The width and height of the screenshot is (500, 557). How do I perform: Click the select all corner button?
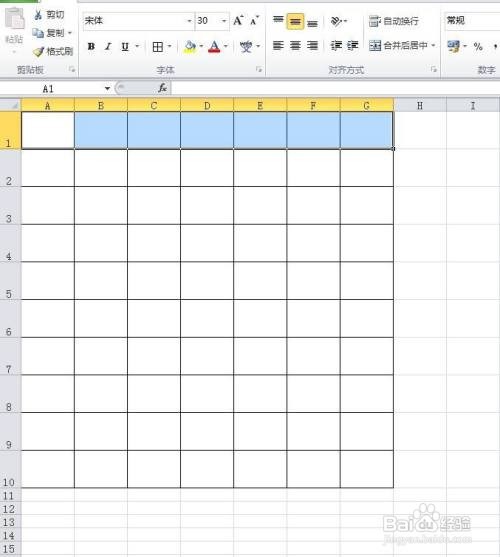[x=11, y=106]
